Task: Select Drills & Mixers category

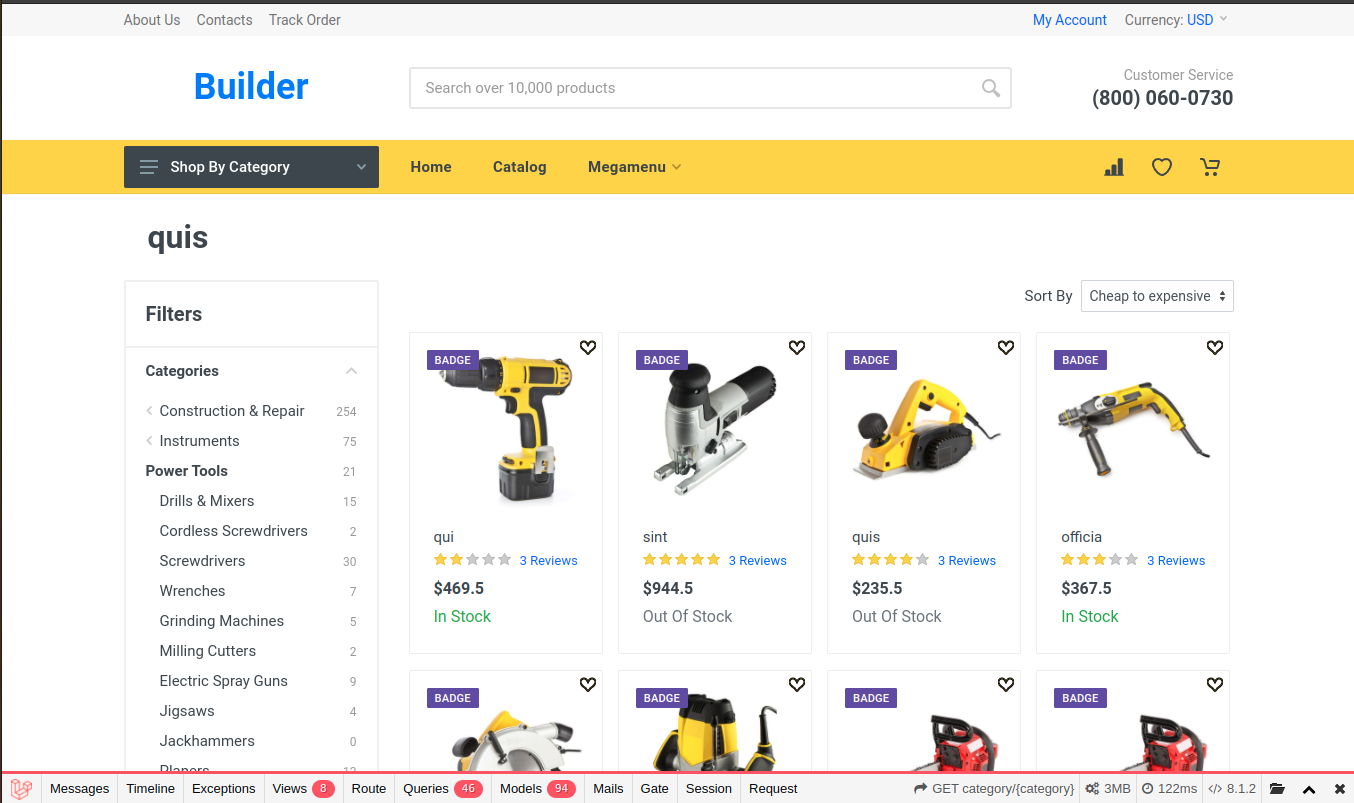Action: 207,501
